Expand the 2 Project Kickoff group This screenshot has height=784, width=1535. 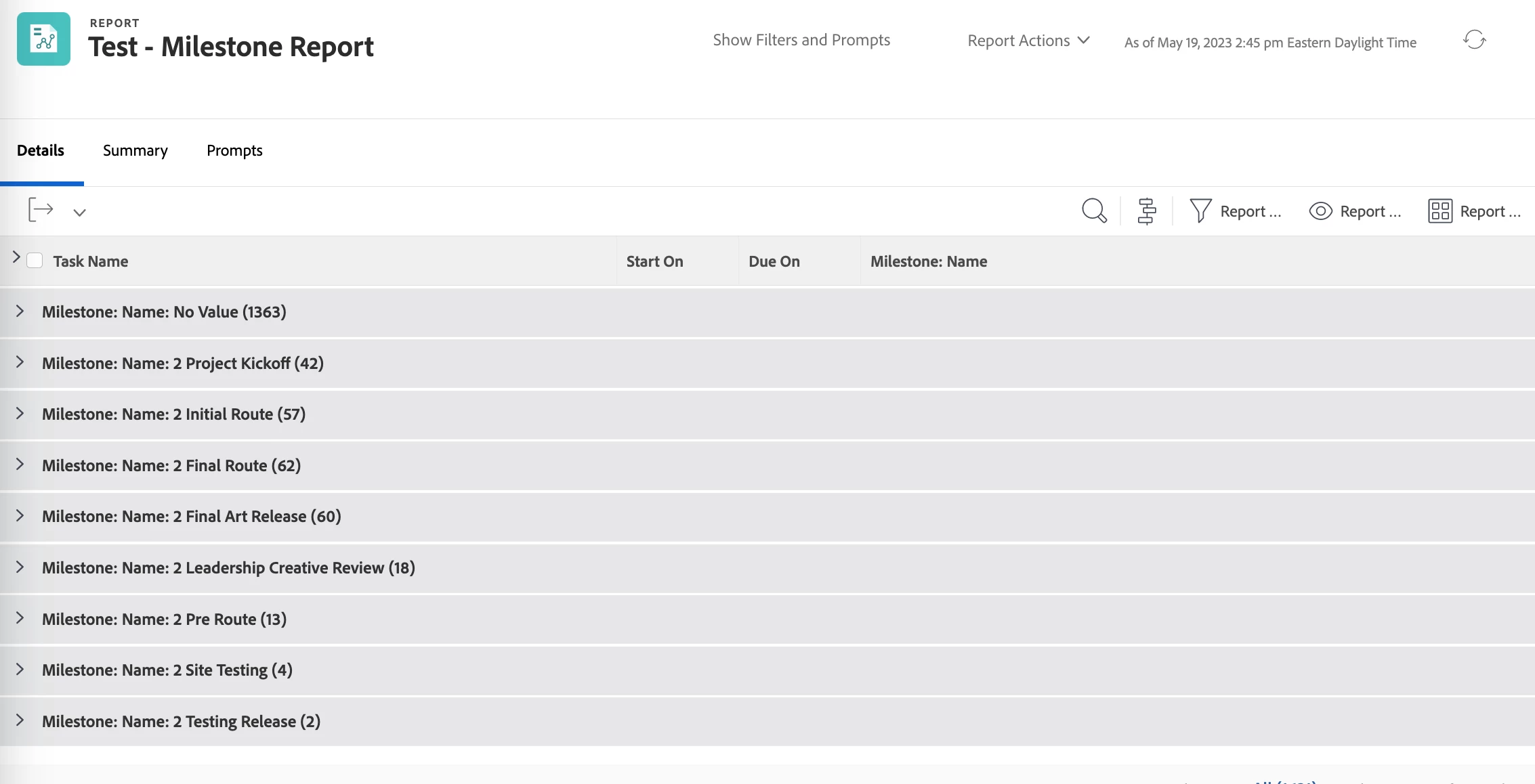pyautogui.click(x=20, y=362)
